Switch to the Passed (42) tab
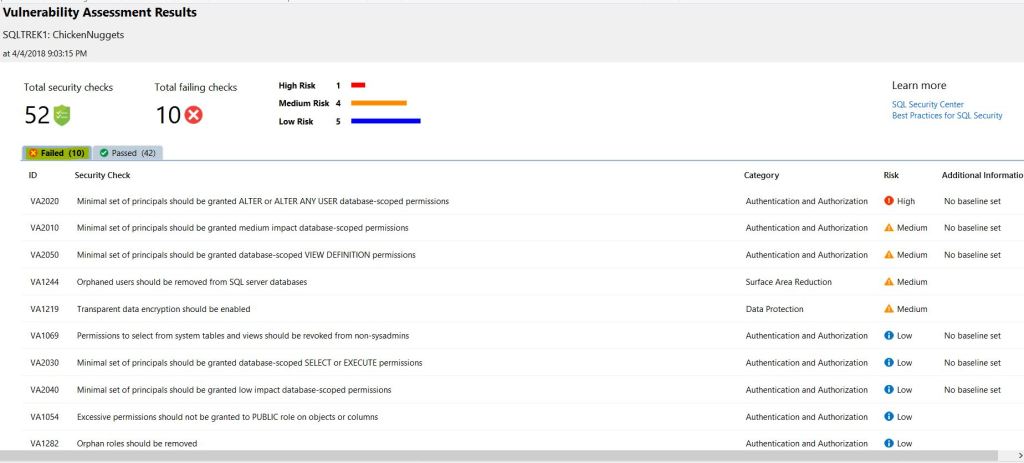The height and width of the screenshot is (463, 1024). click(127, 153)
